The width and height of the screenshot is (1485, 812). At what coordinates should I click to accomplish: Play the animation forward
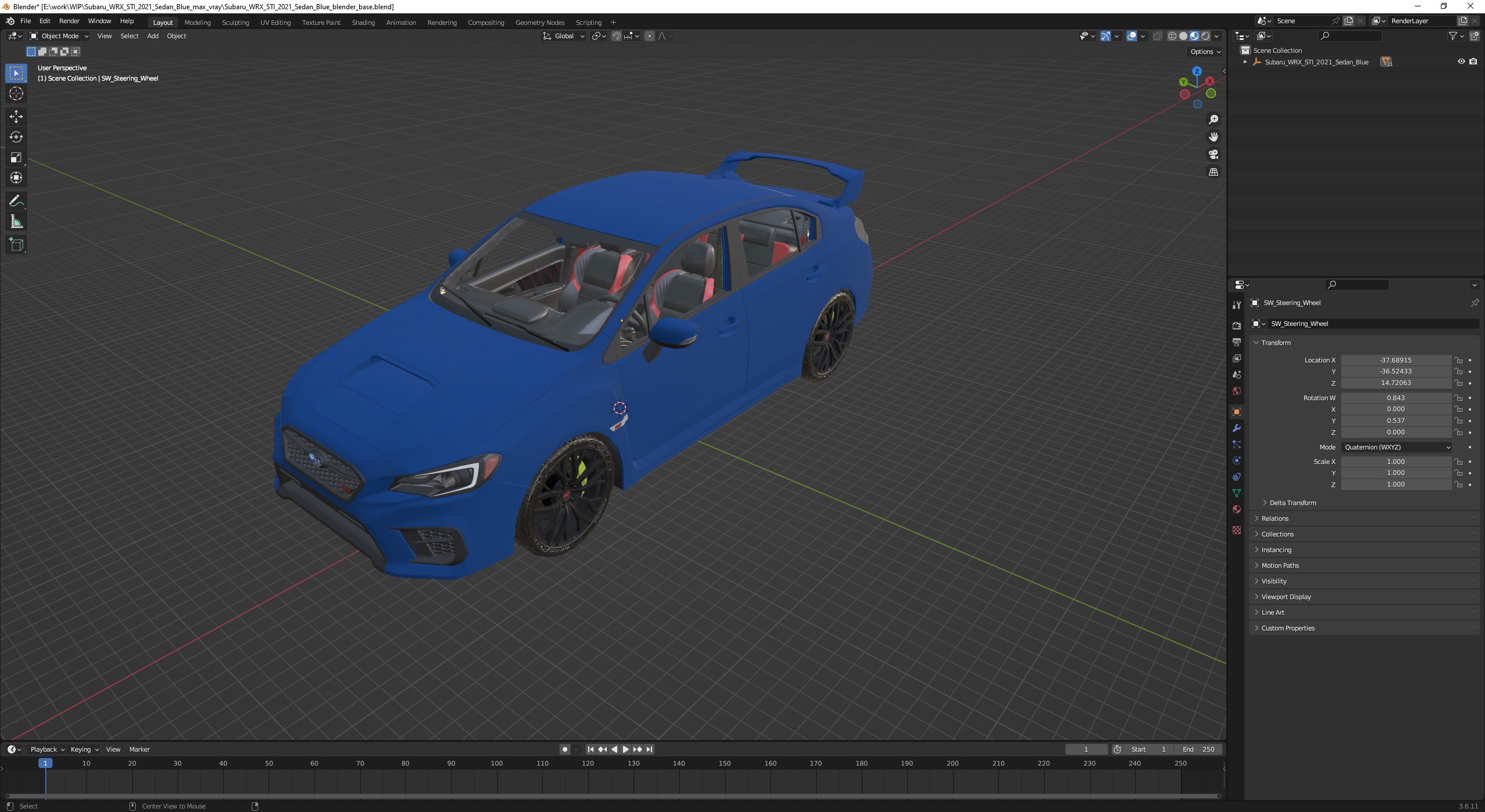625,749
